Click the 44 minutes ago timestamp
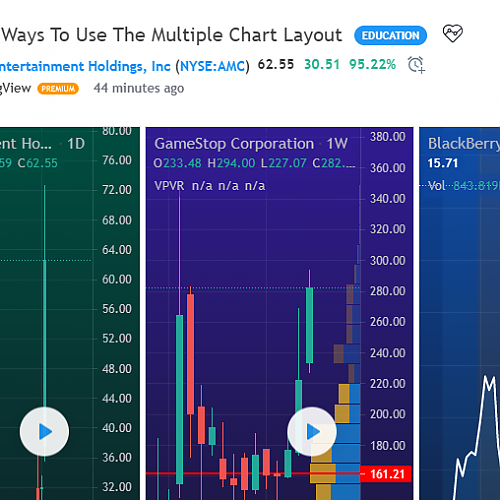The image size is (500, 500). [139, 88]
